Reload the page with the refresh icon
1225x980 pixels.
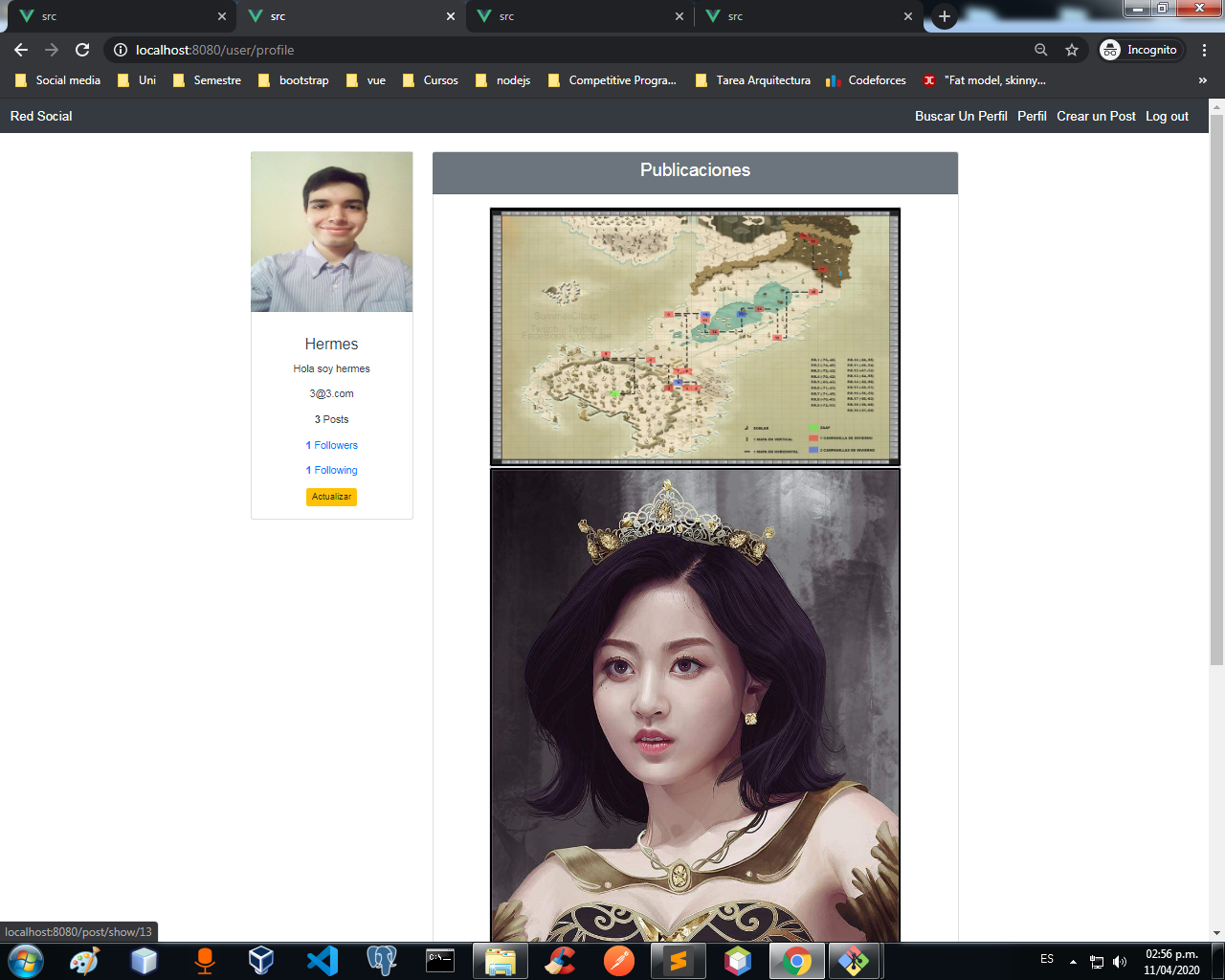(82, 50)
